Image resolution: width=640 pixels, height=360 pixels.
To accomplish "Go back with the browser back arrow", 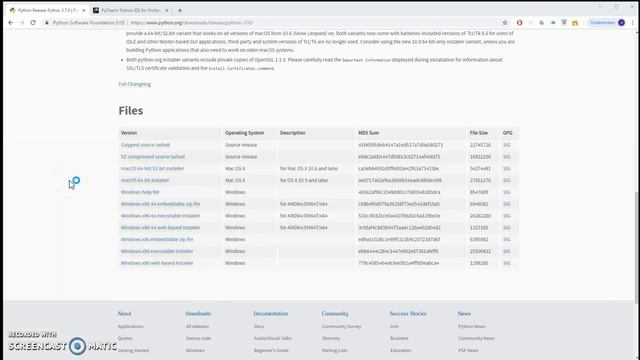I will [11, 23].
